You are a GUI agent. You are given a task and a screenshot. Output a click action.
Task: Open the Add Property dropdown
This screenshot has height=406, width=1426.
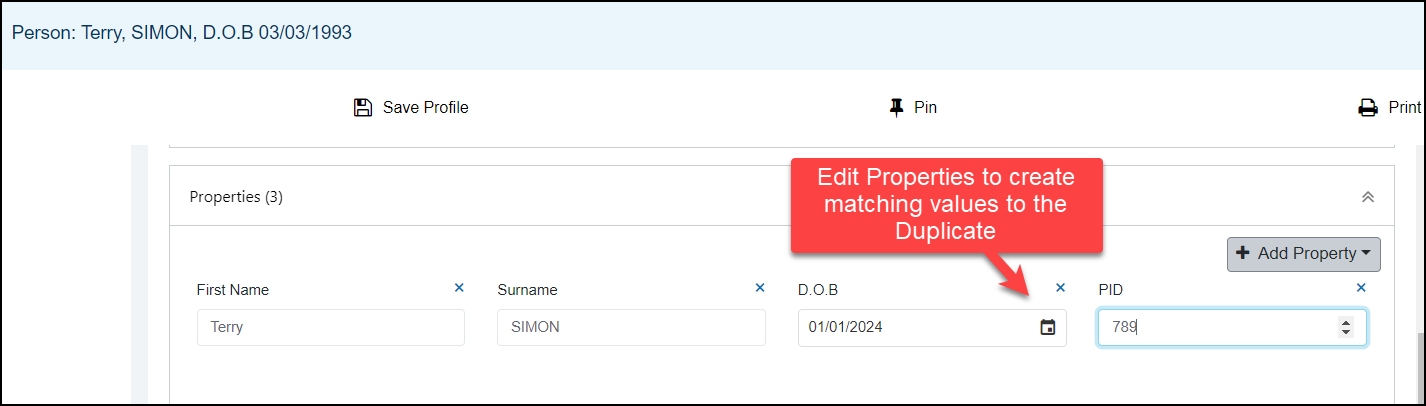click(x=1304, y=254)
